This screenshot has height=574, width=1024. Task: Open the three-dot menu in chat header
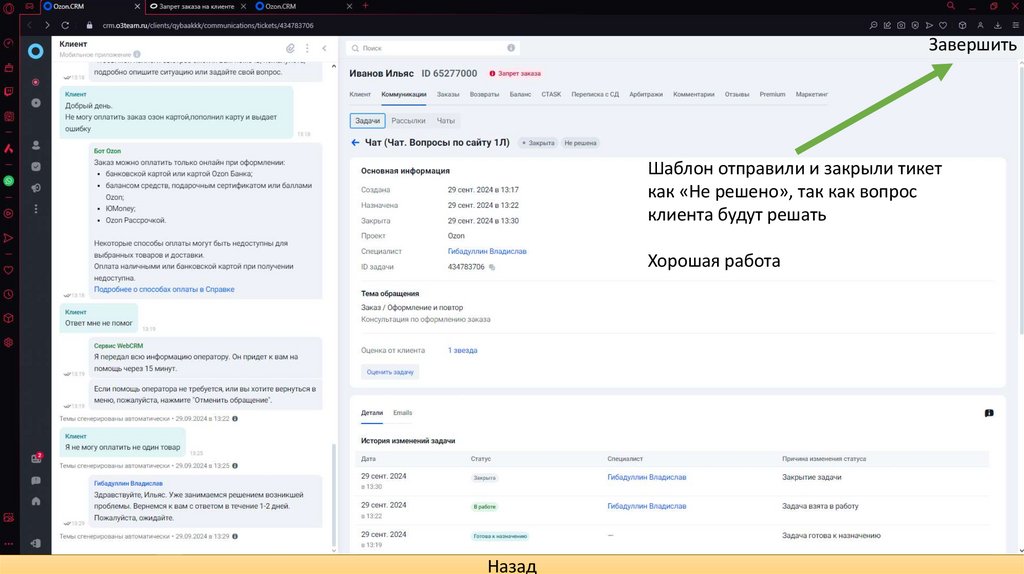click(x=307, y=48)
